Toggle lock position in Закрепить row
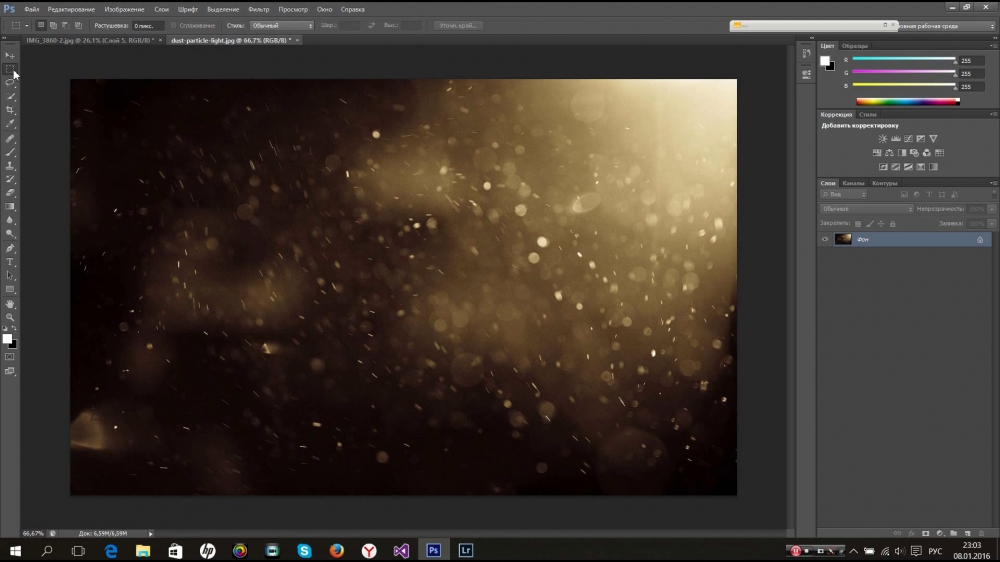 click(881, 224)
